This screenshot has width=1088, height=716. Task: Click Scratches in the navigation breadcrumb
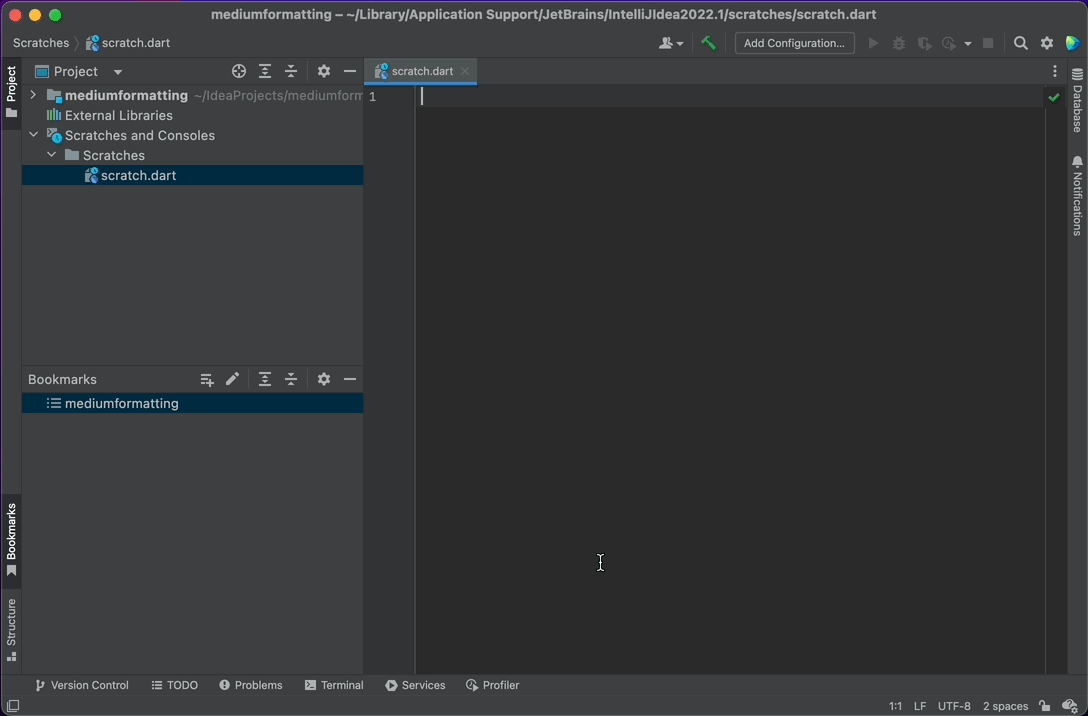point(40,43)
